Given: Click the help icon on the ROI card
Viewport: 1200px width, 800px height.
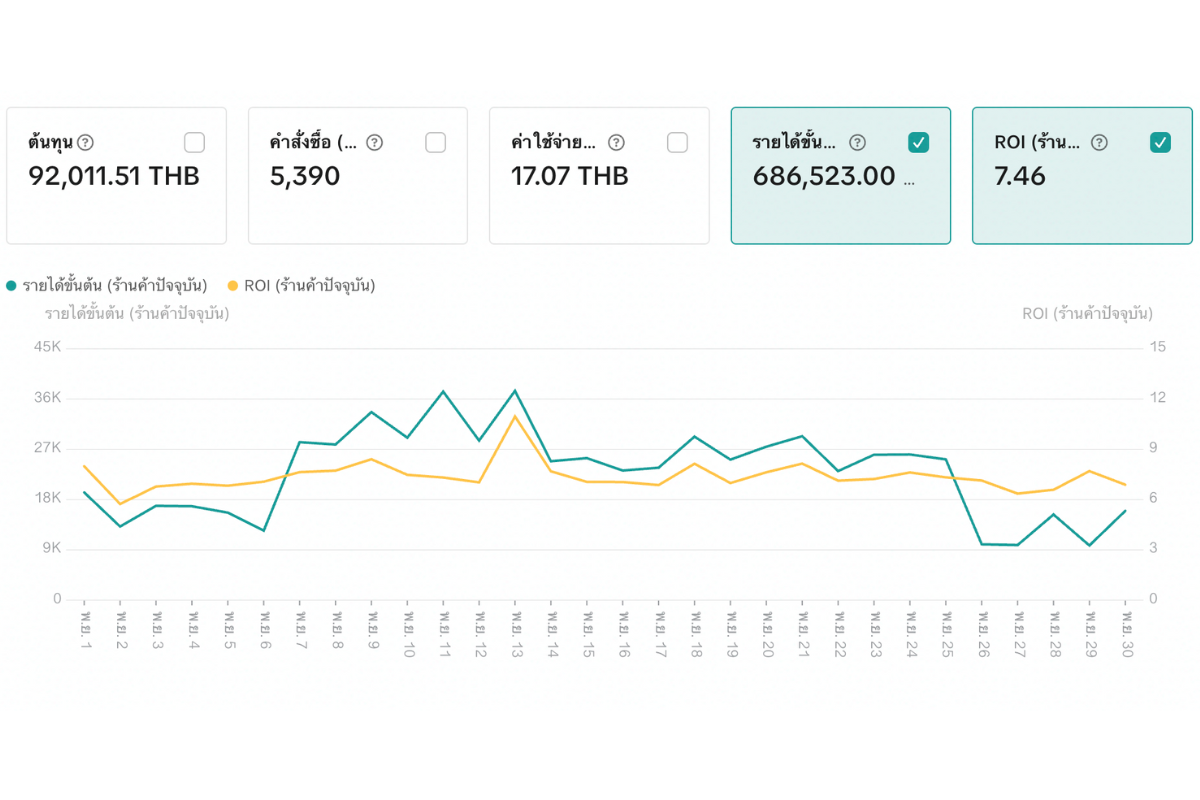Looking at the screenshot, I should tap(1099, 143).
